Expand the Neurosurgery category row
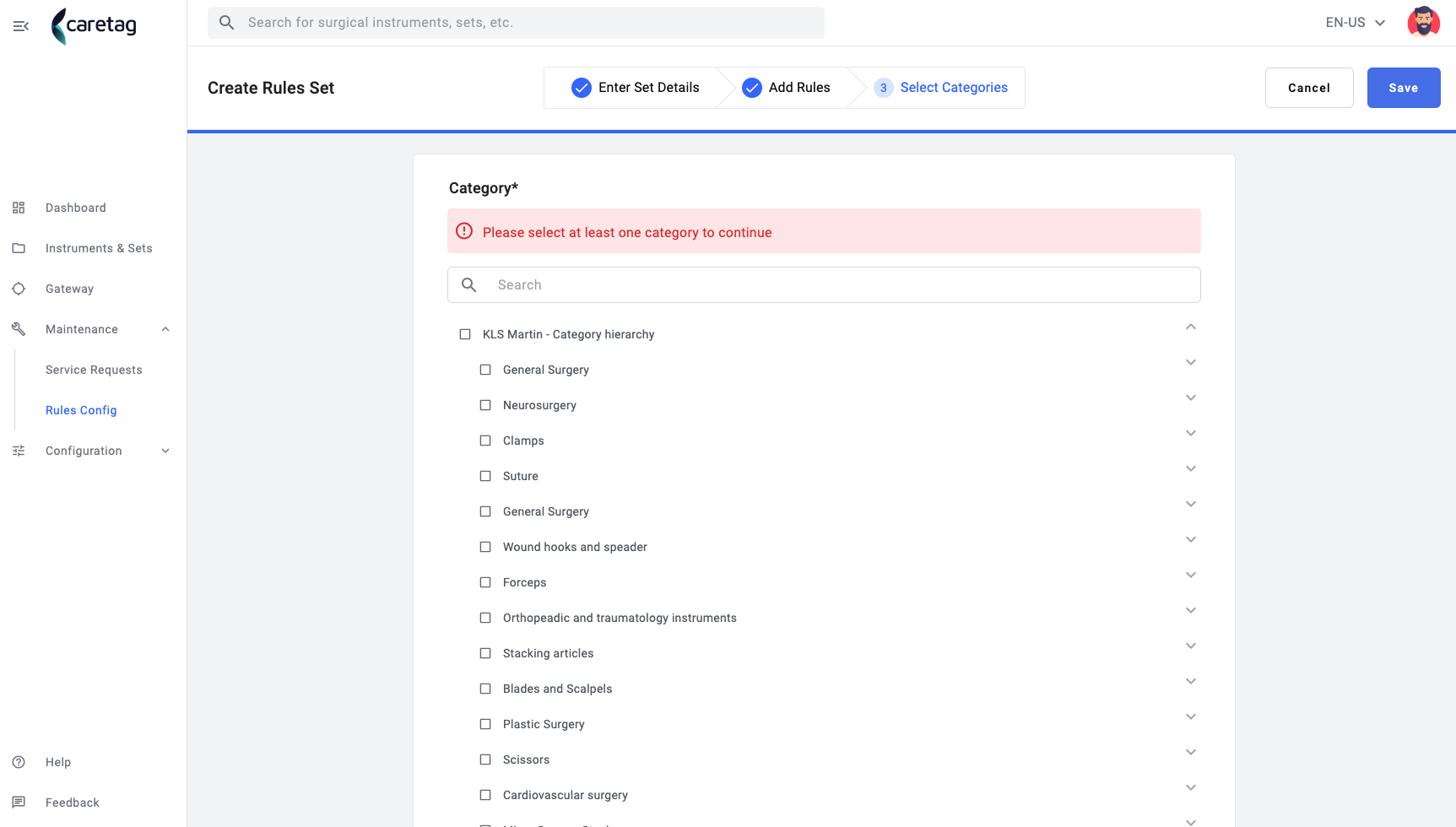1456x827 pixels. [1191, 397]
